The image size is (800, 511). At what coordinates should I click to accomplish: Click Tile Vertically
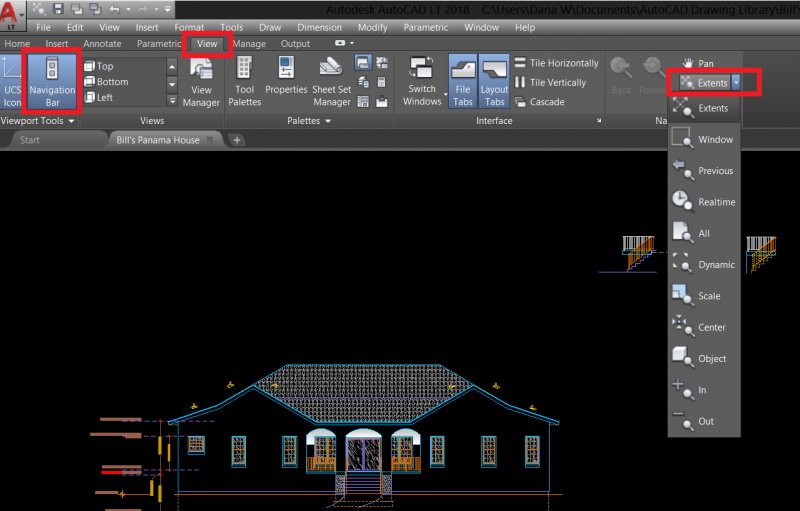(x=550, y=82)
